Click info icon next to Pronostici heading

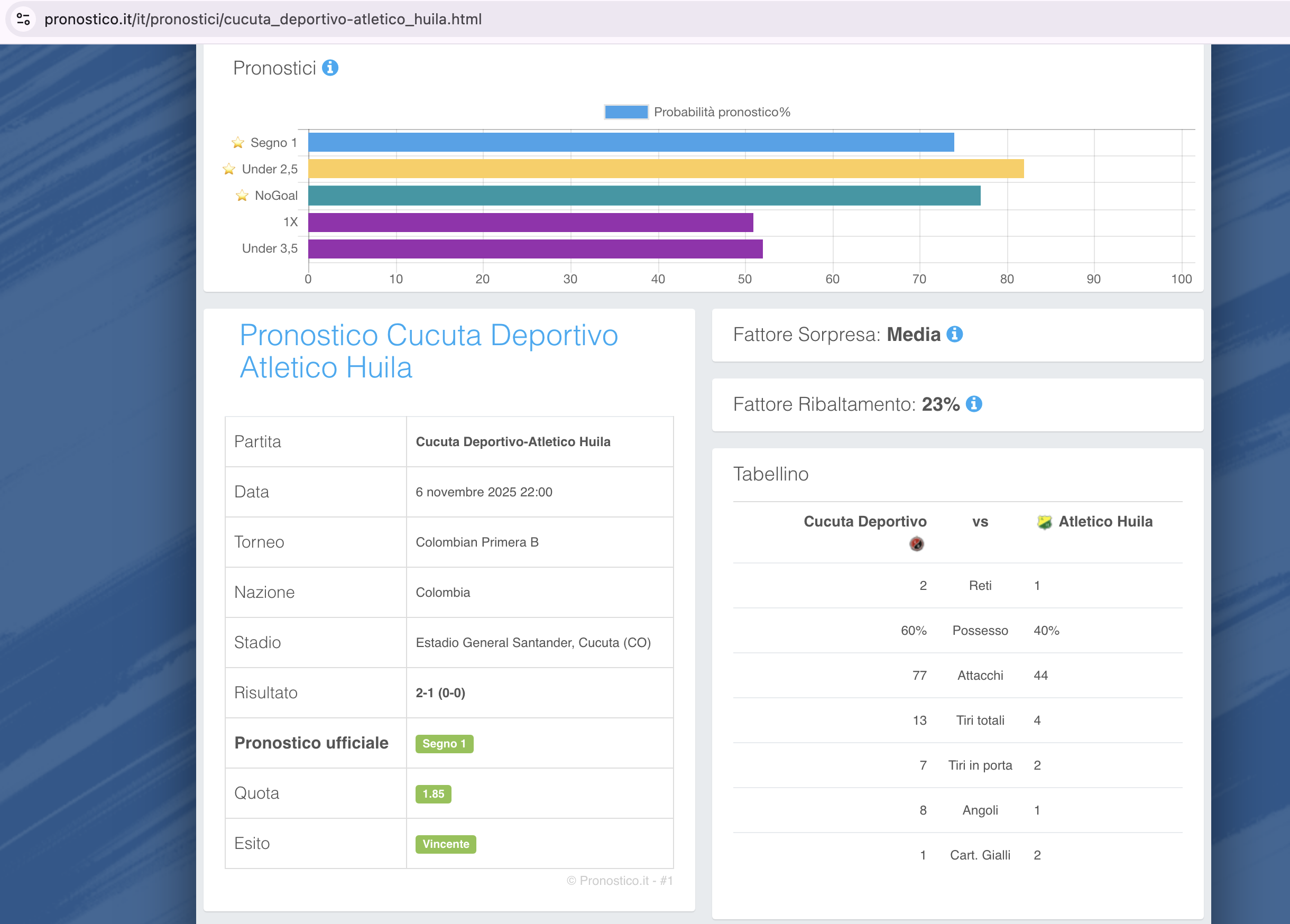[x=330, y=68]
